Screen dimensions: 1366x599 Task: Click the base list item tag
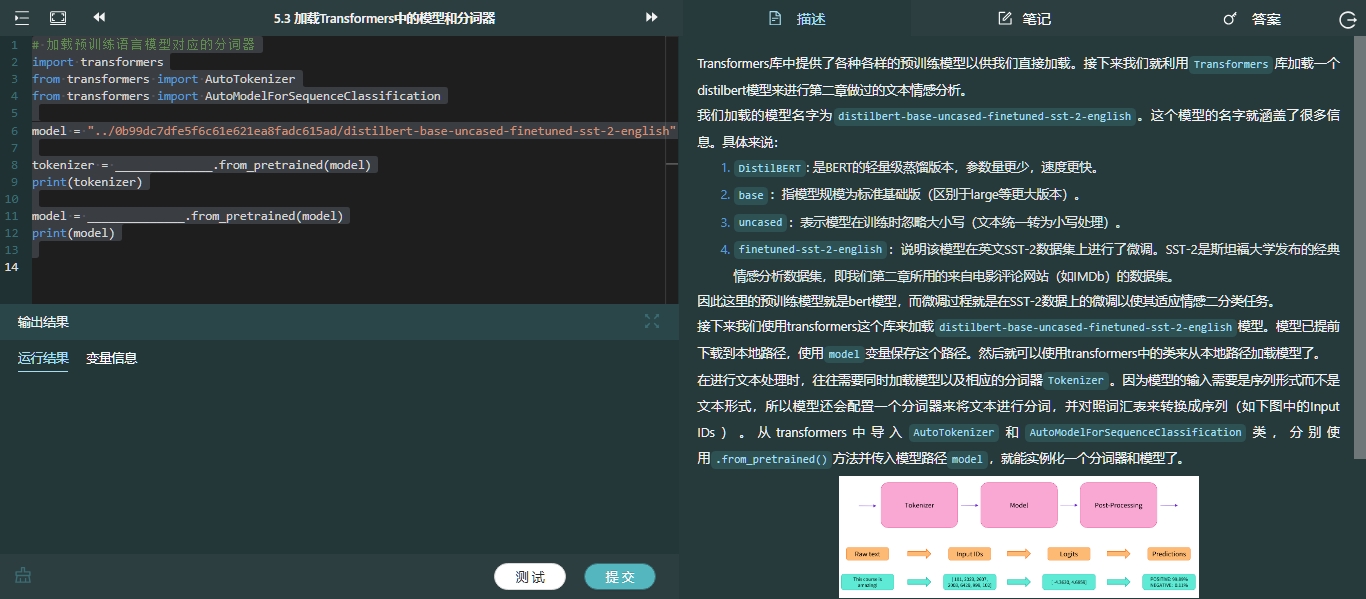750,195
